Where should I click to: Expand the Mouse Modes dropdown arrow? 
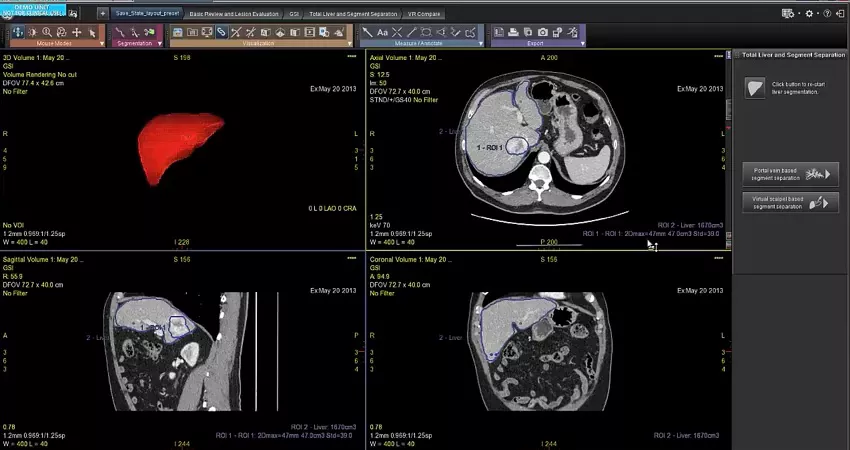coord(102,43)
